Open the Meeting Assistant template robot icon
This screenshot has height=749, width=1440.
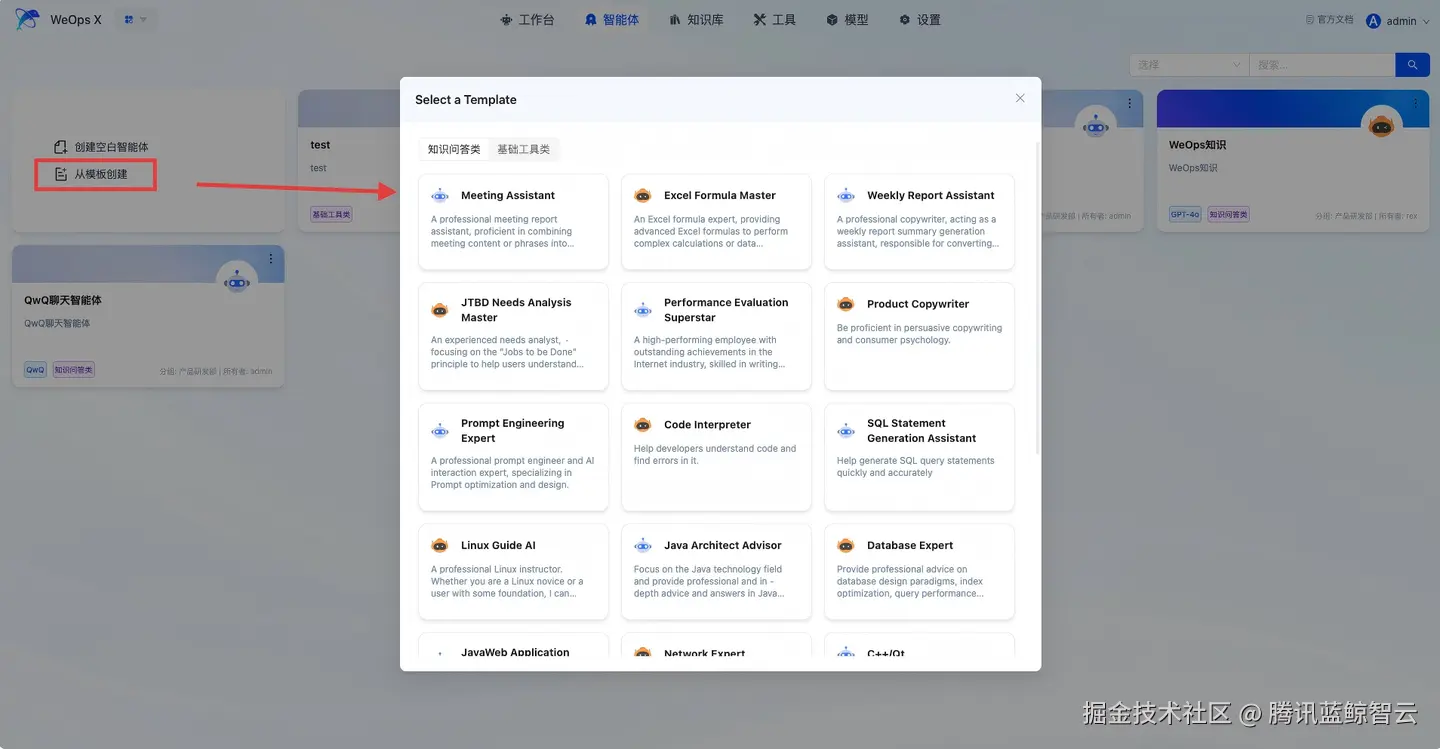[439, 195]
